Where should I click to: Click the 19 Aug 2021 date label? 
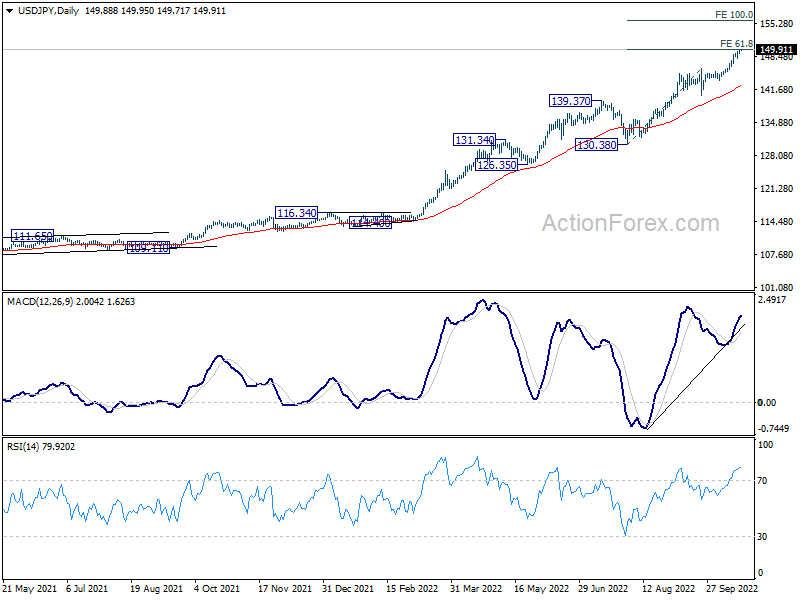click(156, 589)
